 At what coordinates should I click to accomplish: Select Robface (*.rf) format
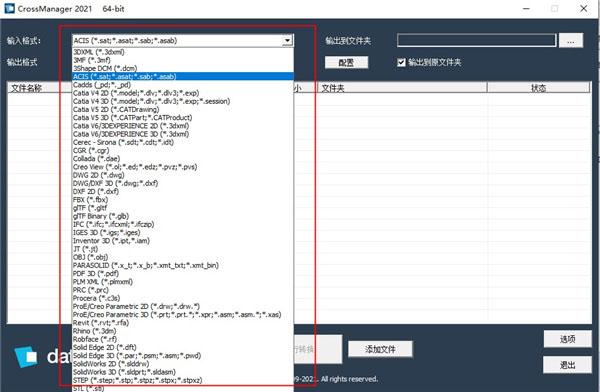coord(183,339)
